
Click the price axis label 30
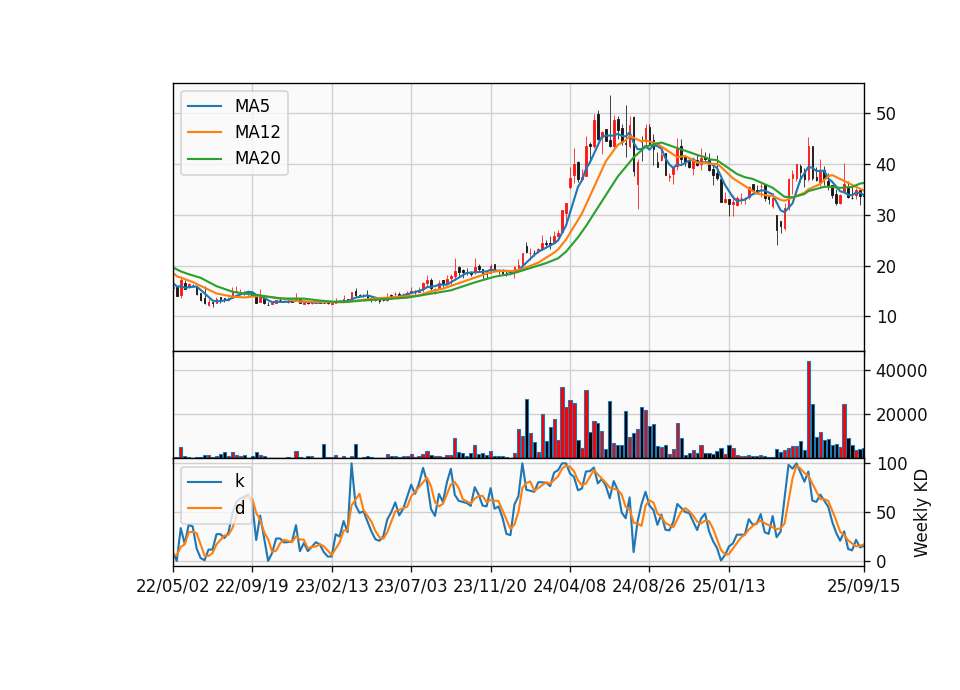(x=885, y=216)
